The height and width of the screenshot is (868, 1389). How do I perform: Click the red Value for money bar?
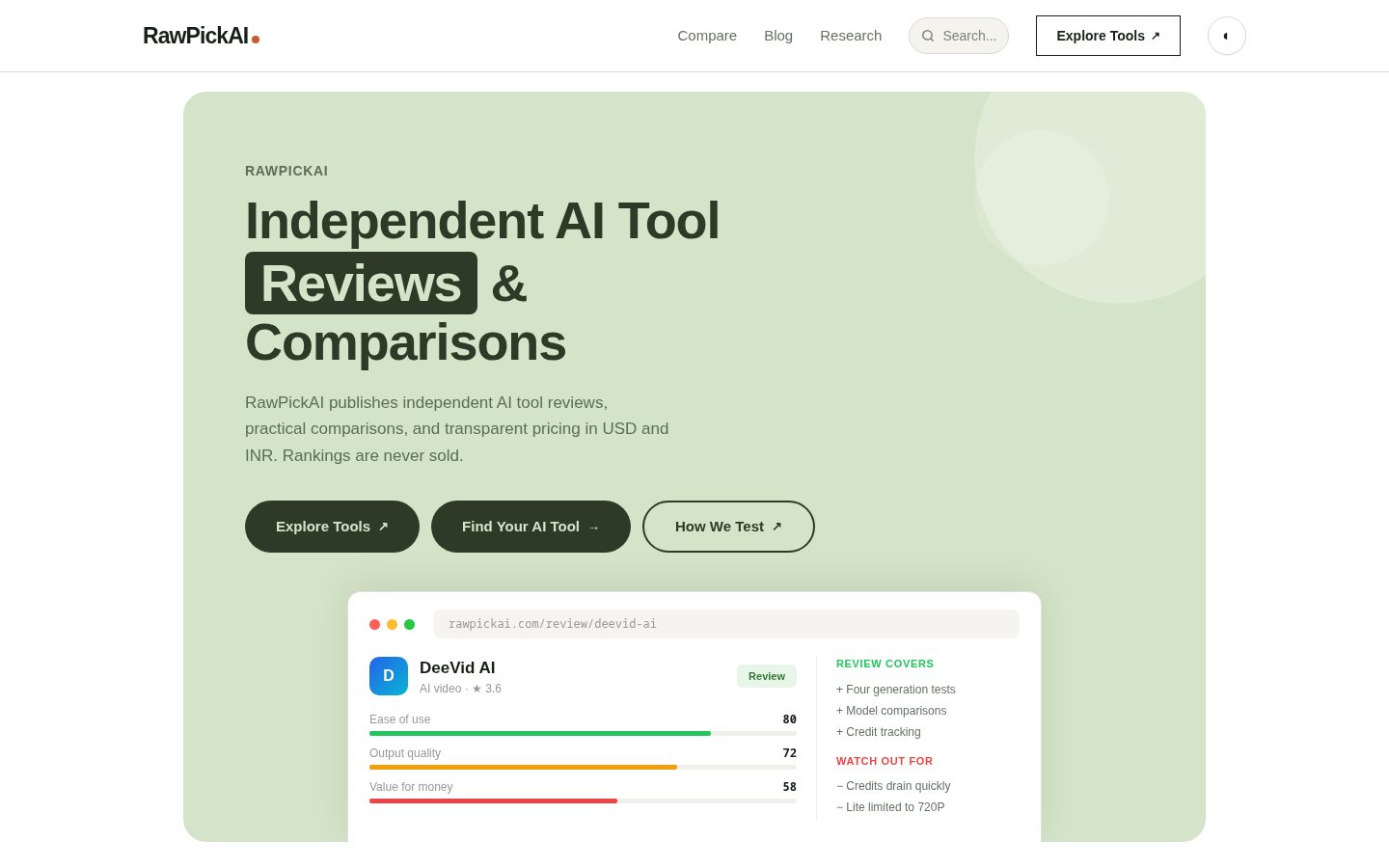coord(493,801)
